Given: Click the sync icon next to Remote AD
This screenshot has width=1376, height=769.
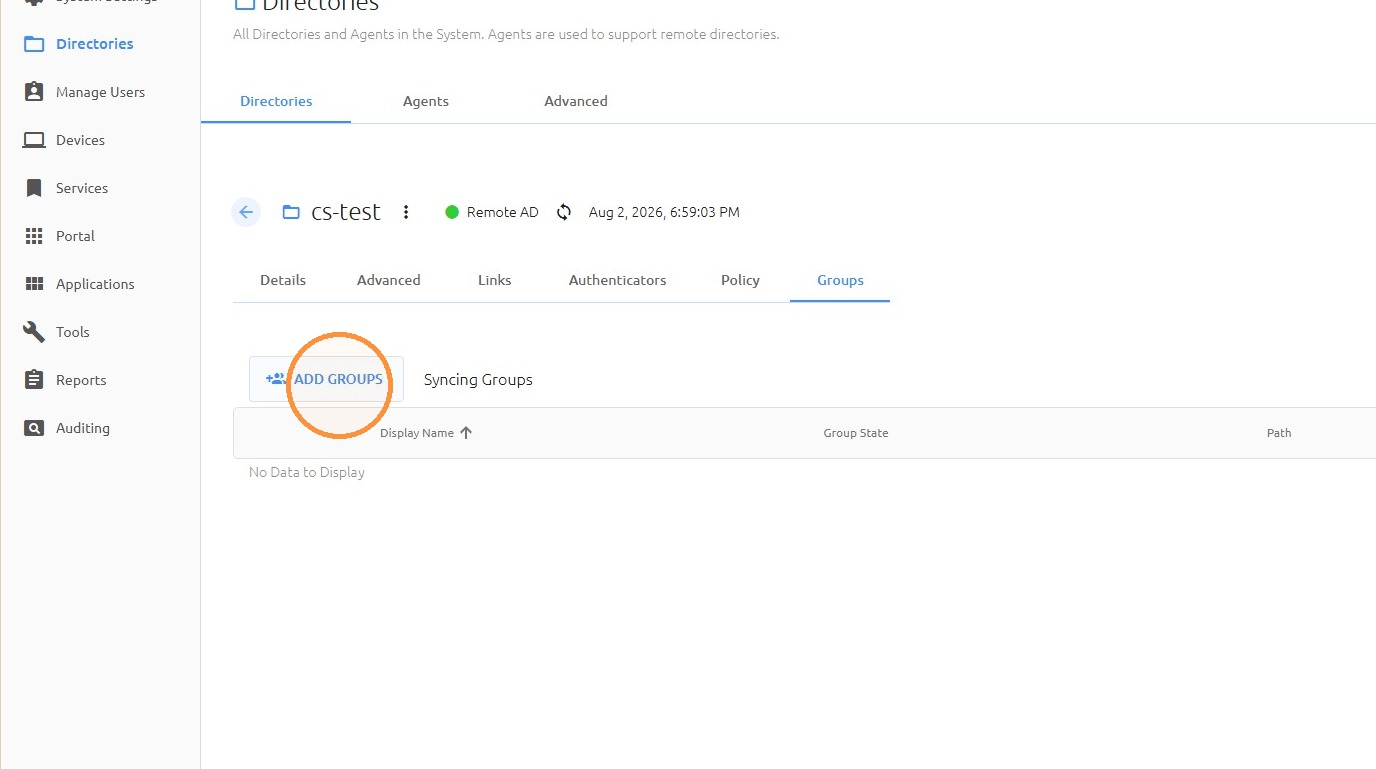Looking at the screenshot, I should tap(564, 212).
